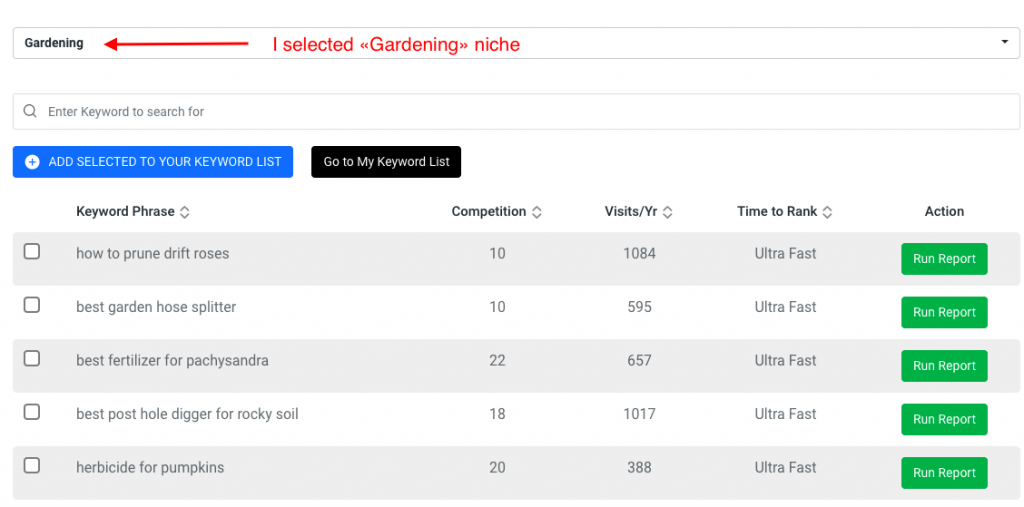Check 'best garden hose splitter' checkbox
The width and height of the screenshot is (1024, 507).
(32, 305)
